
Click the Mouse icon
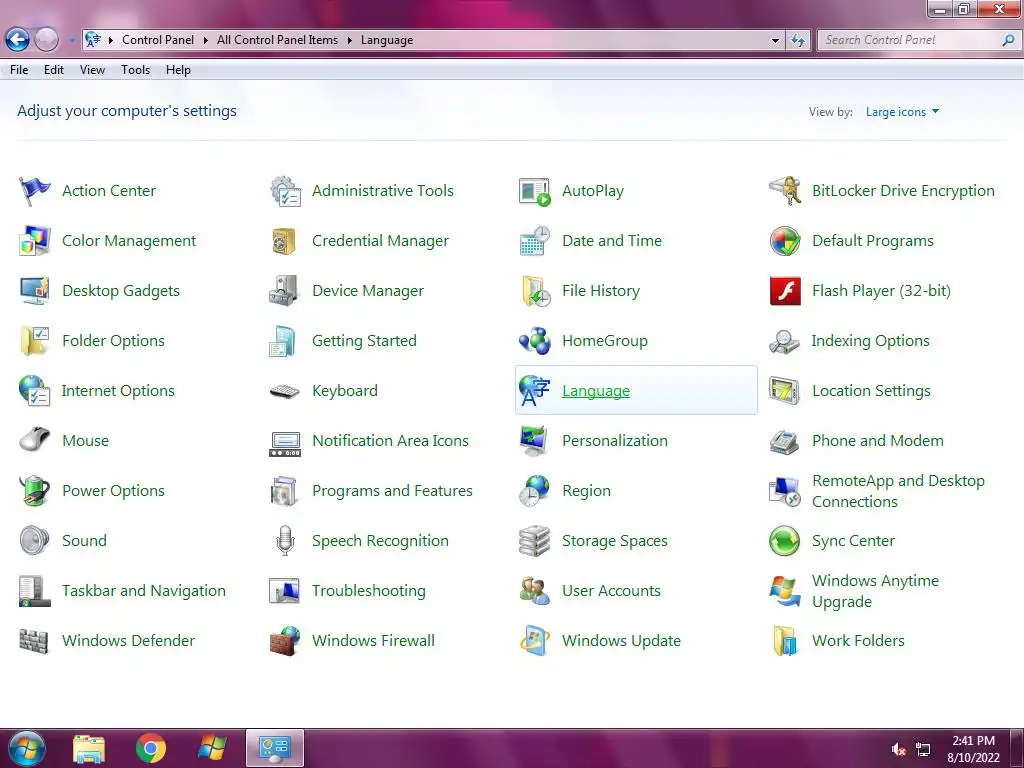point(35,440)
